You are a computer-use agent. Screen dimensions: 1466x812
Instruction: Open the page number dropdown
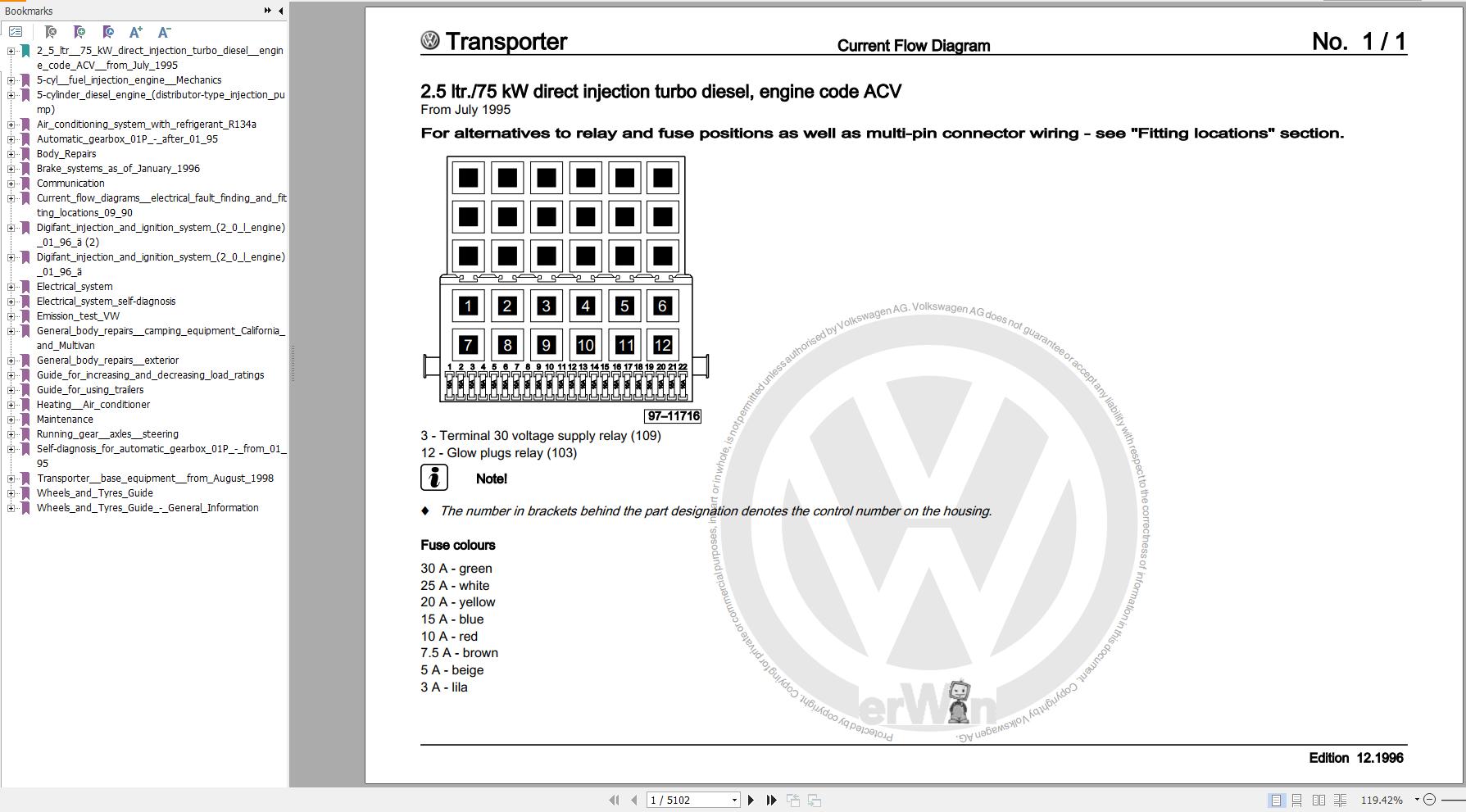tap(734, 800)
